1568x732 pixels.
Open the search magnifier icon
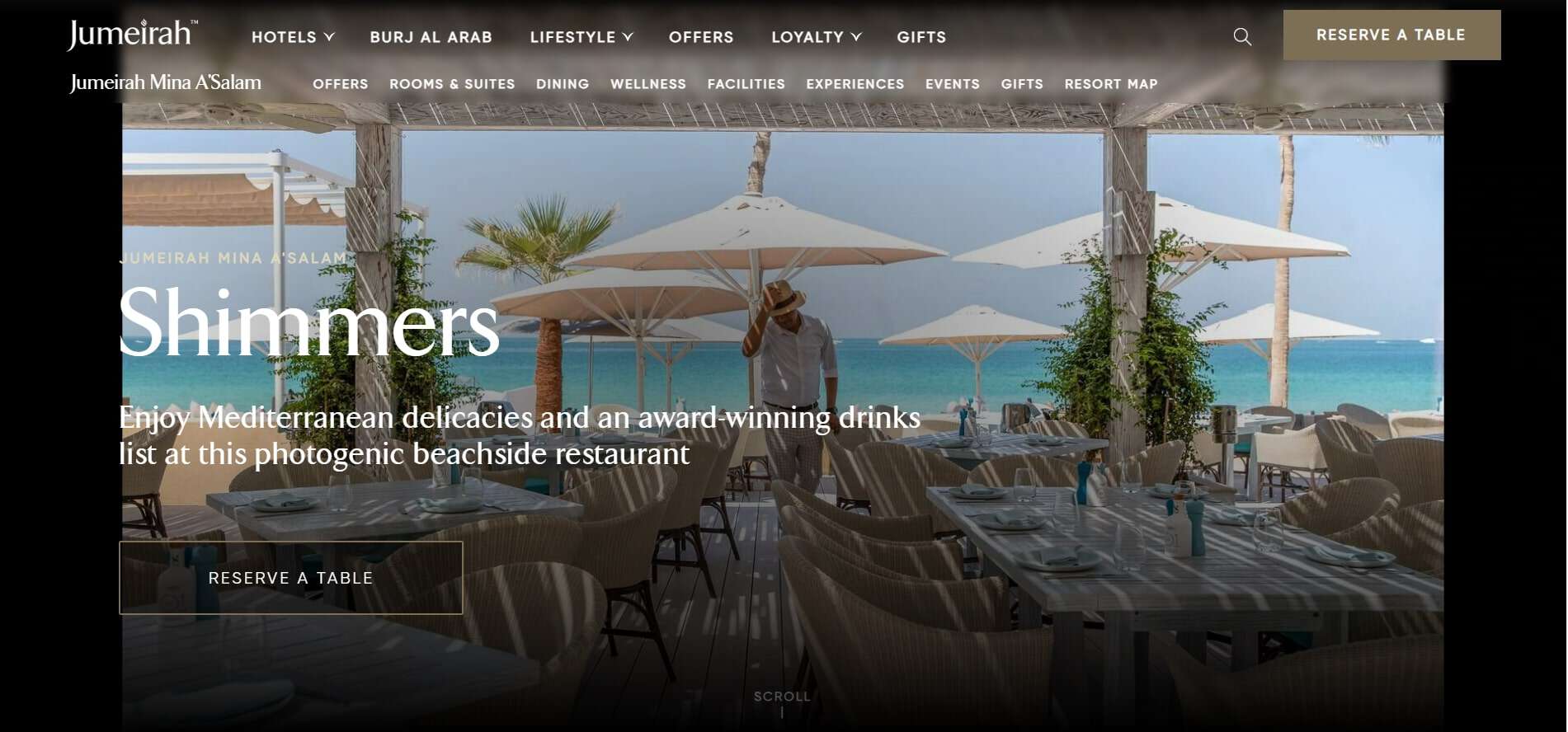(1242, 36)
